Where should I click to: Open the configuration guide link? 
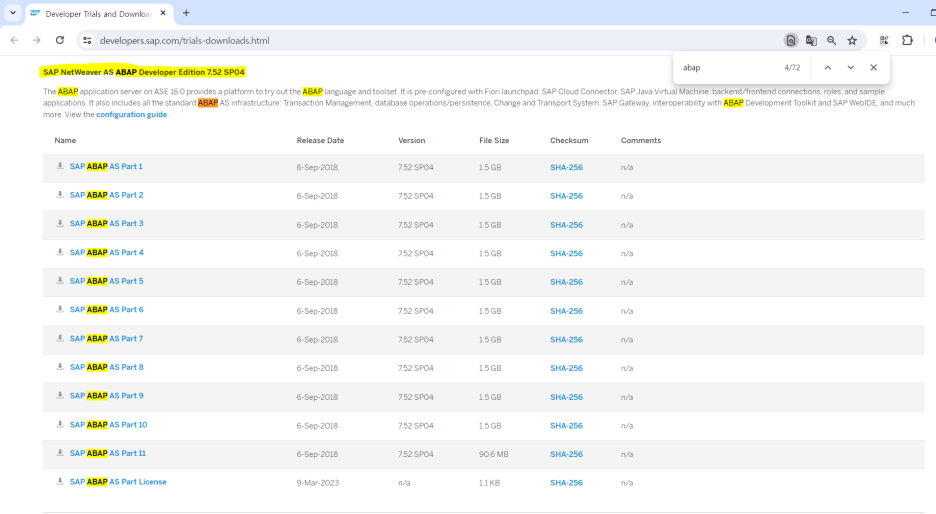[x=131, y=115]
